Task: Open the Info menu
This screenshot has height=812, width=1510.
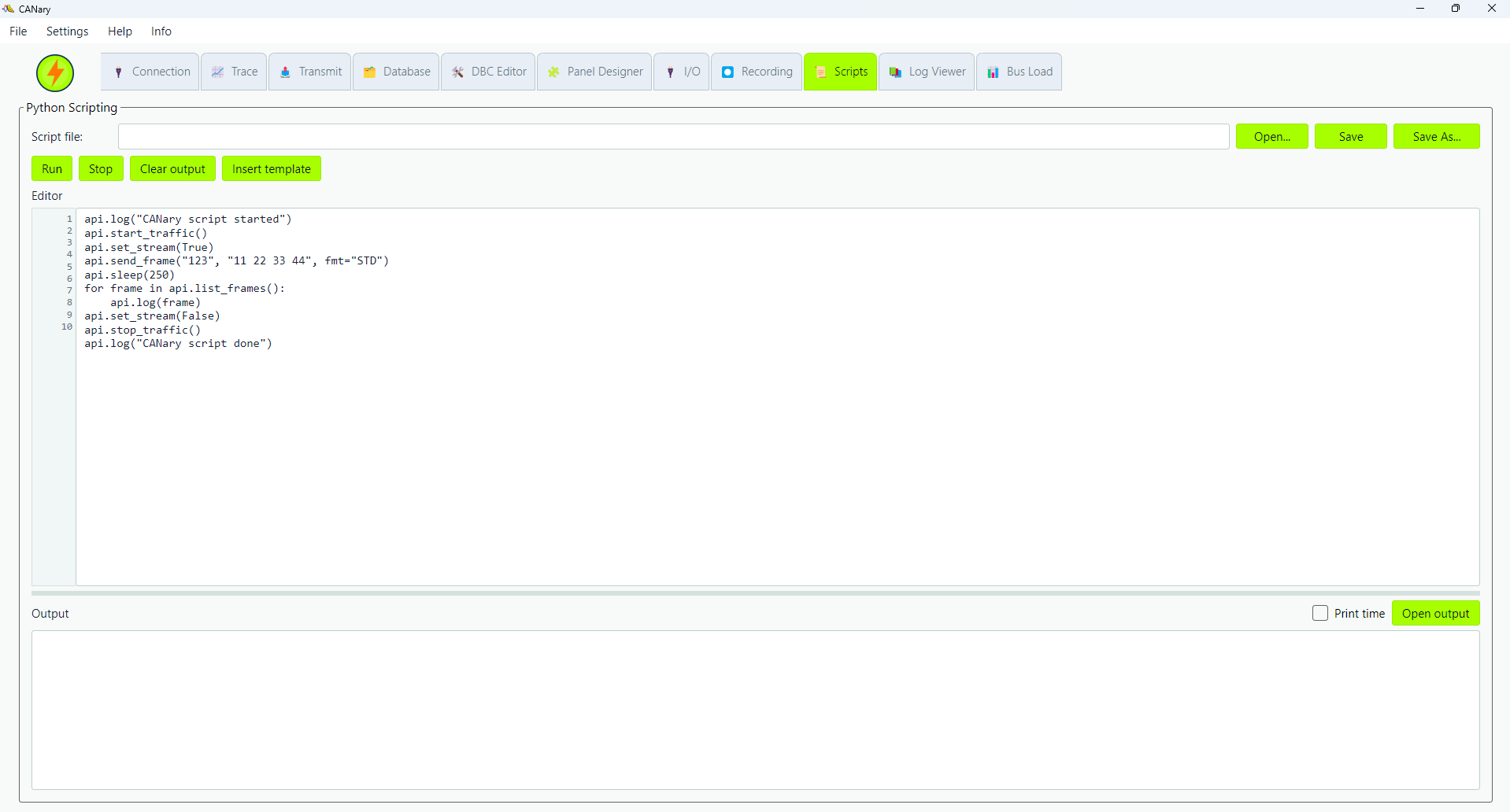Action: click(x=161, y=31)
